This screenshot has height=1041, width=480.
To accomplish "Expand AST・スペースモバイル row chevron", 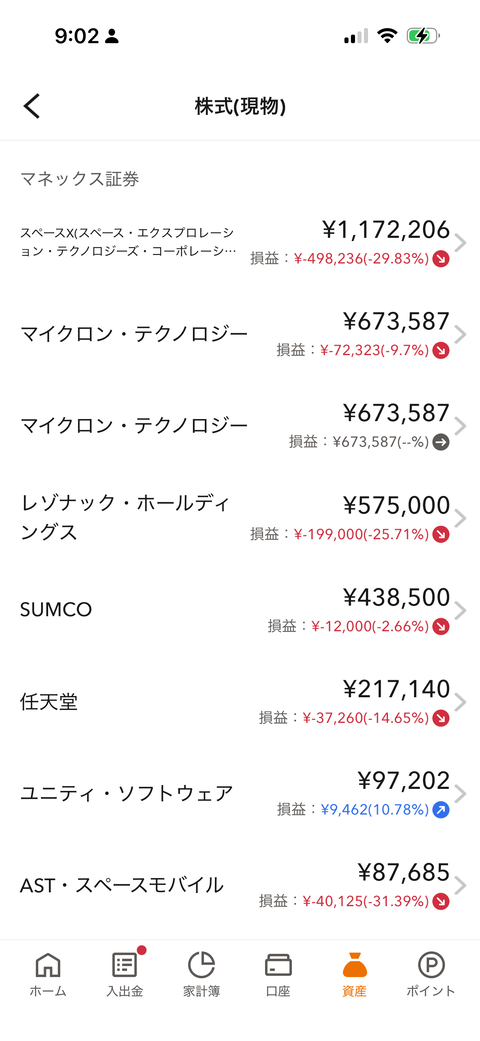I will pos(461,885).
